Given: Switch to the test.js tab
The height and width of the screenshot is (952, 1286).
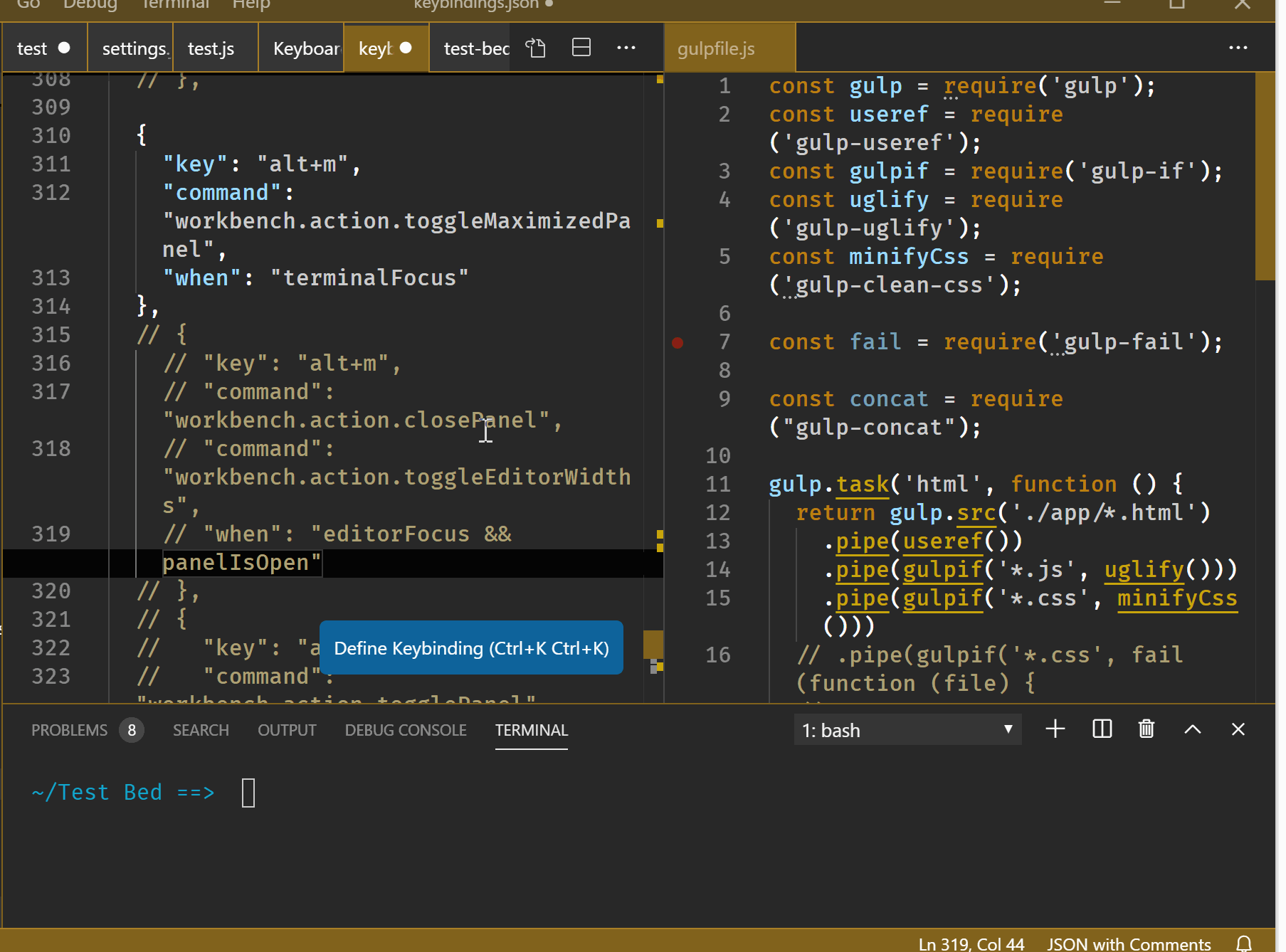Looking at the screenshot, I should coord(211,48).
